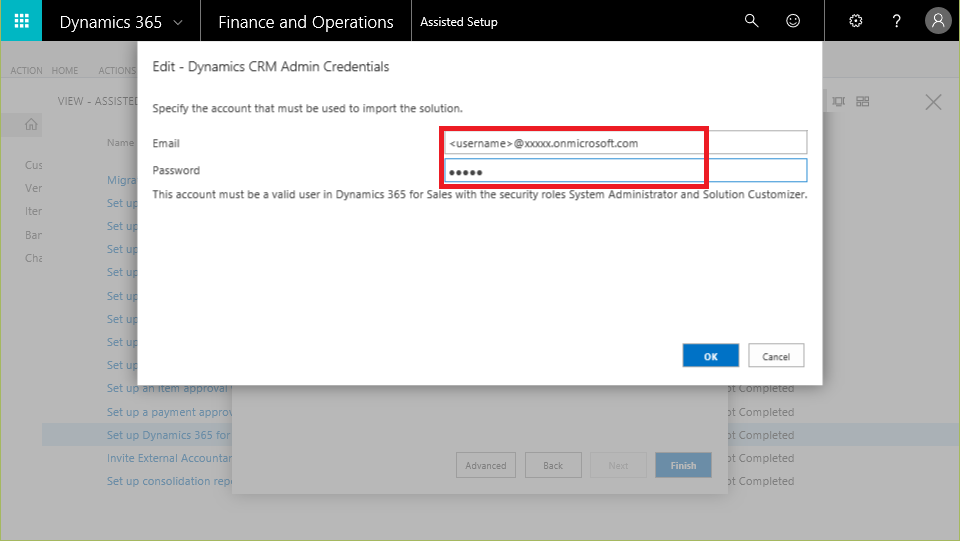The width and height of the screenshot is (960, 541).
Task: Switch to tile view icon
Action: (863, 101)
